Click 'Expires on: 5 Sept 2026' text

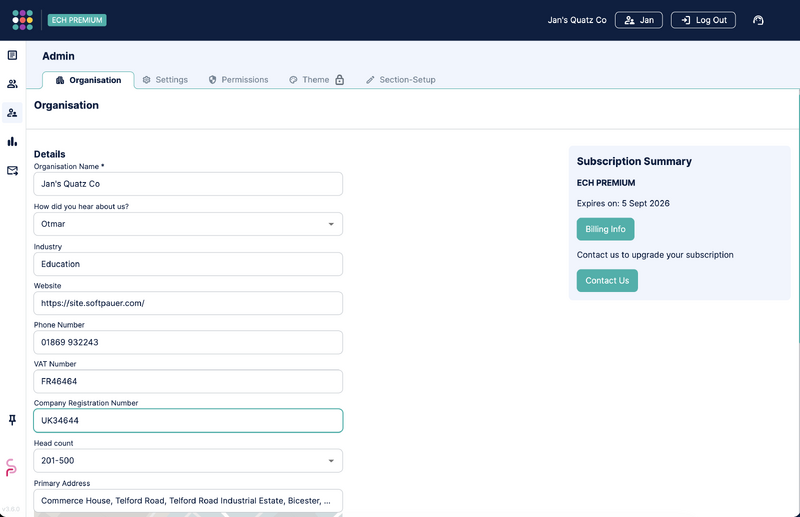[x=623, y=203]
